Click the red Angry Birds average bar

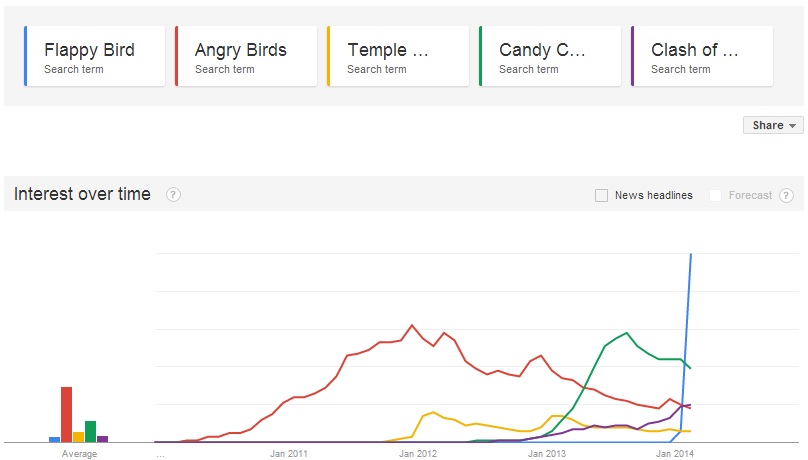click(67, 414)
